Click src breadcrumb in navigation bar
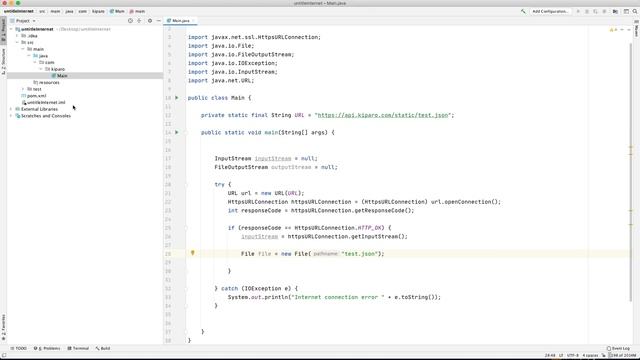The height and width of the screenshot is (360, 640). coord(42,11)
